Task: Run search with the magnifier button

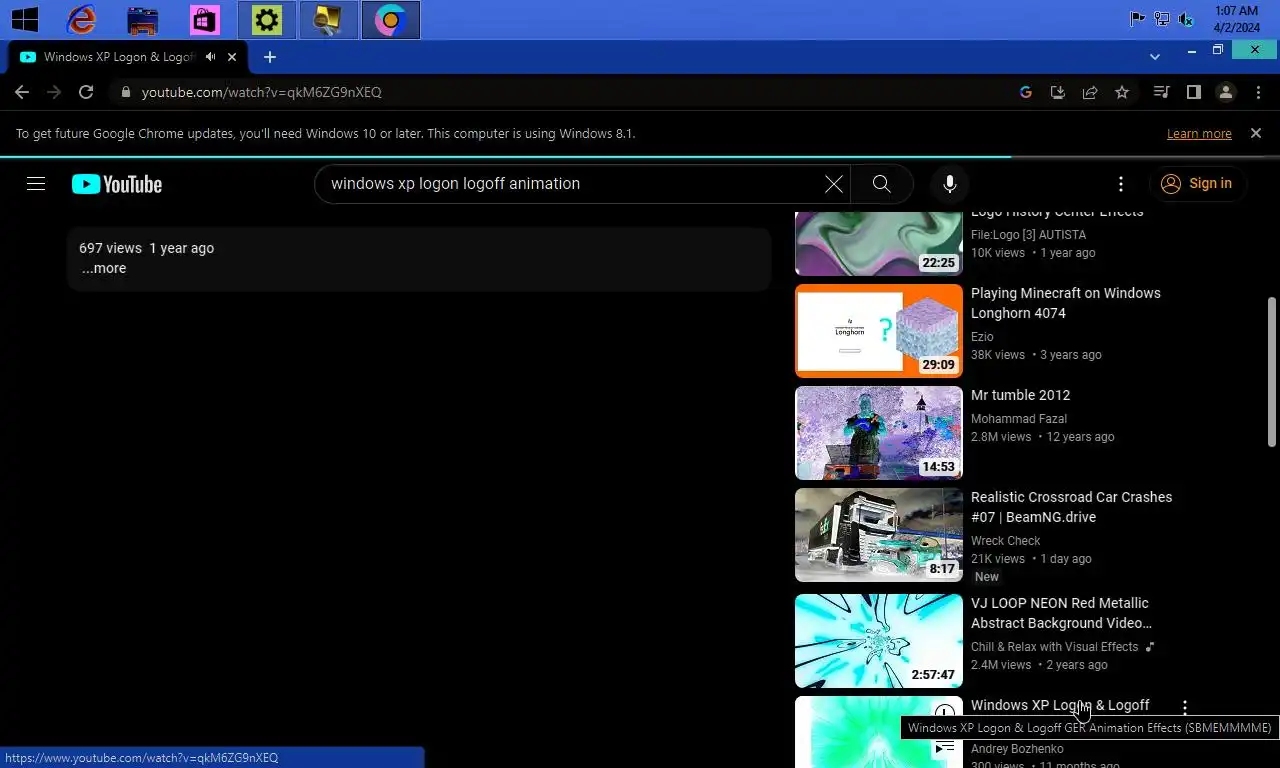Action: click(881, 184)
